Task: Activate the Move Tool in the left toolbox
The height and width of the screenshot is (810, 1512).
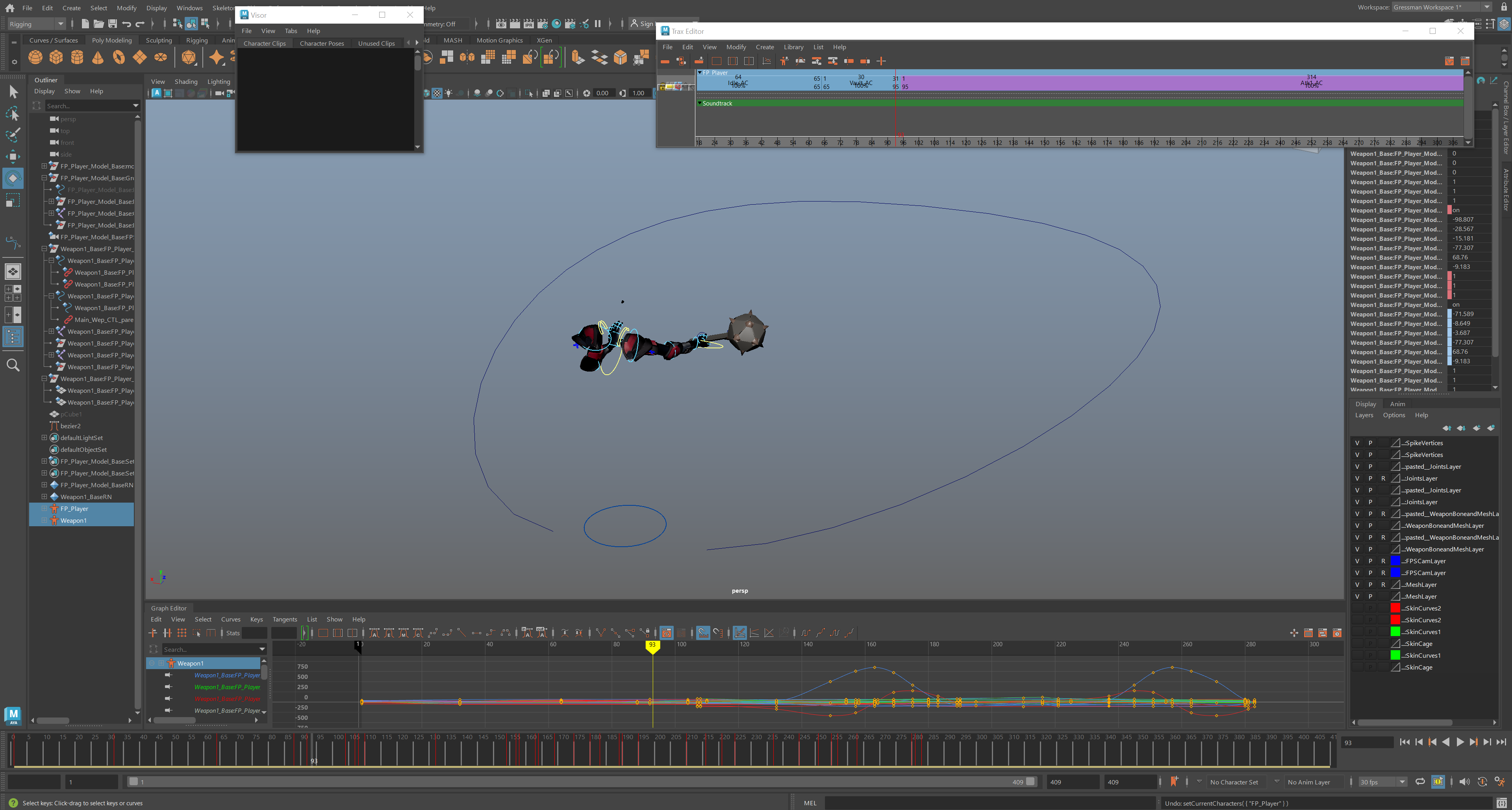Action: click(x=13, y=156)
